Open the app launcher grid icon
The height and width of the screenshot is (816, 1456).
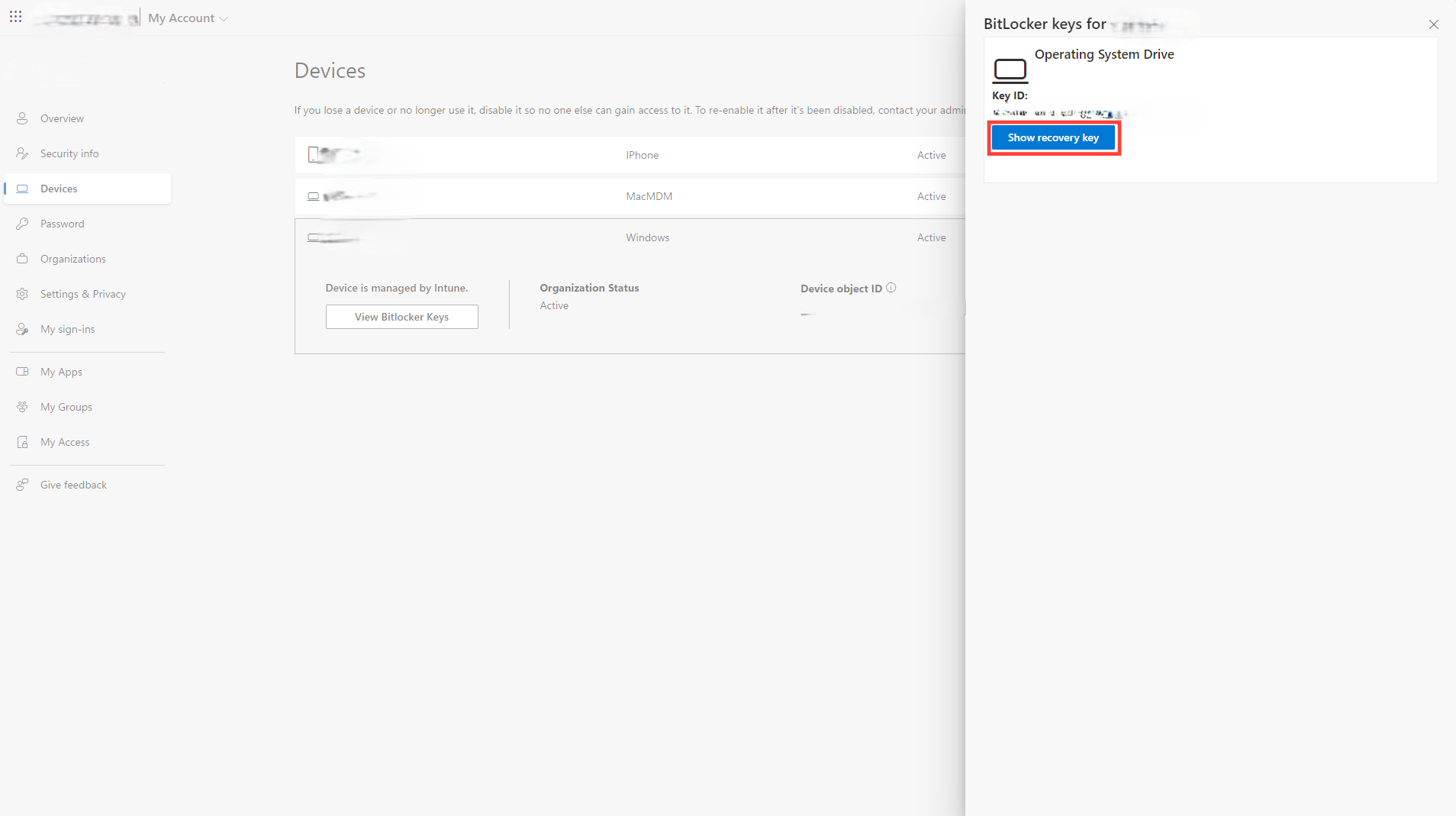(x=15, y=17)
